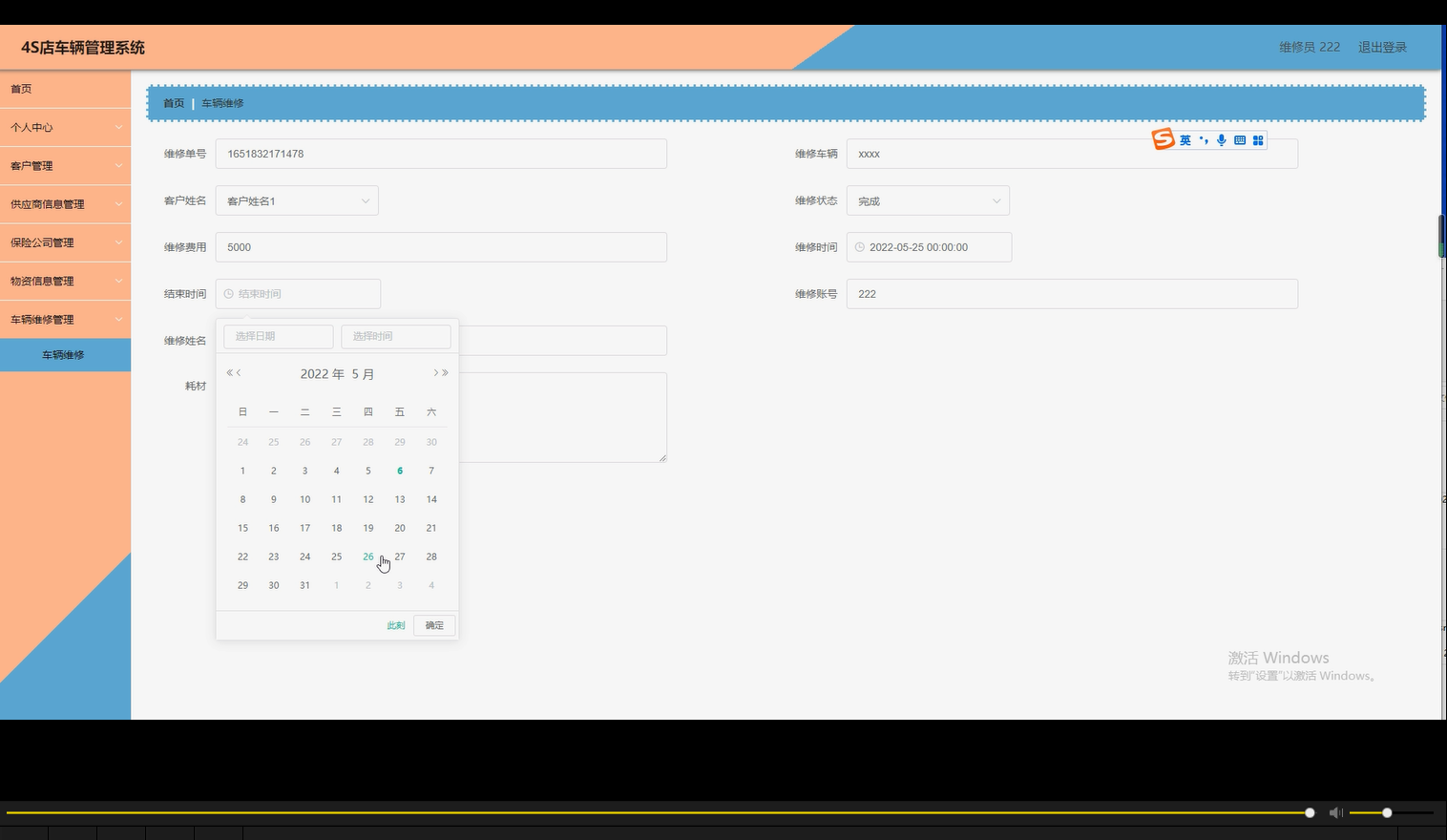Click the 退出登录 link
The height and width of the screenshot is (840, 1447).
1382,47
